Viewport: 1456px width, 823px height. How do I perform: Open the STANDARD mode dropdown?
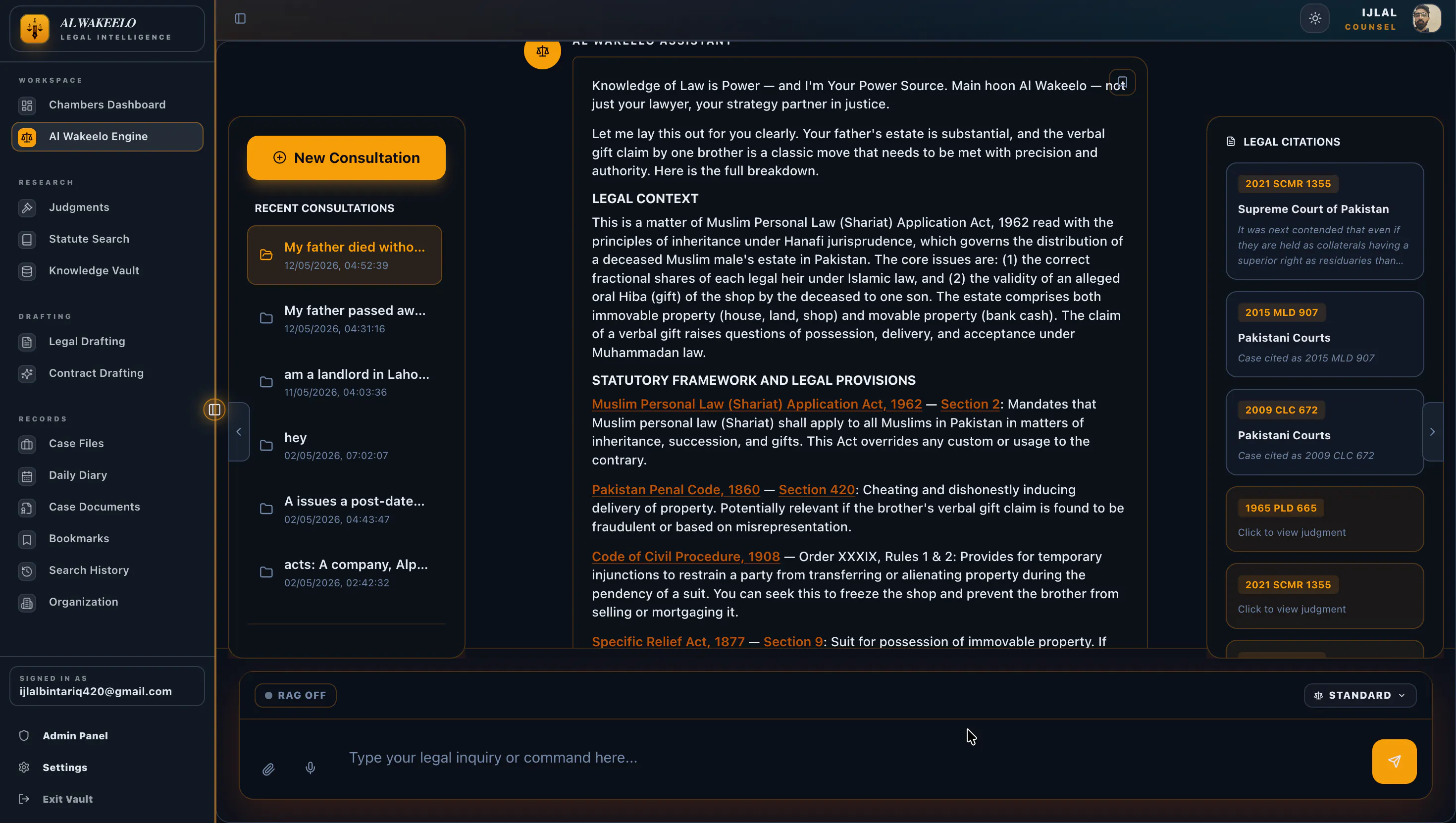pyautogui.click(x=1360, y=695)
